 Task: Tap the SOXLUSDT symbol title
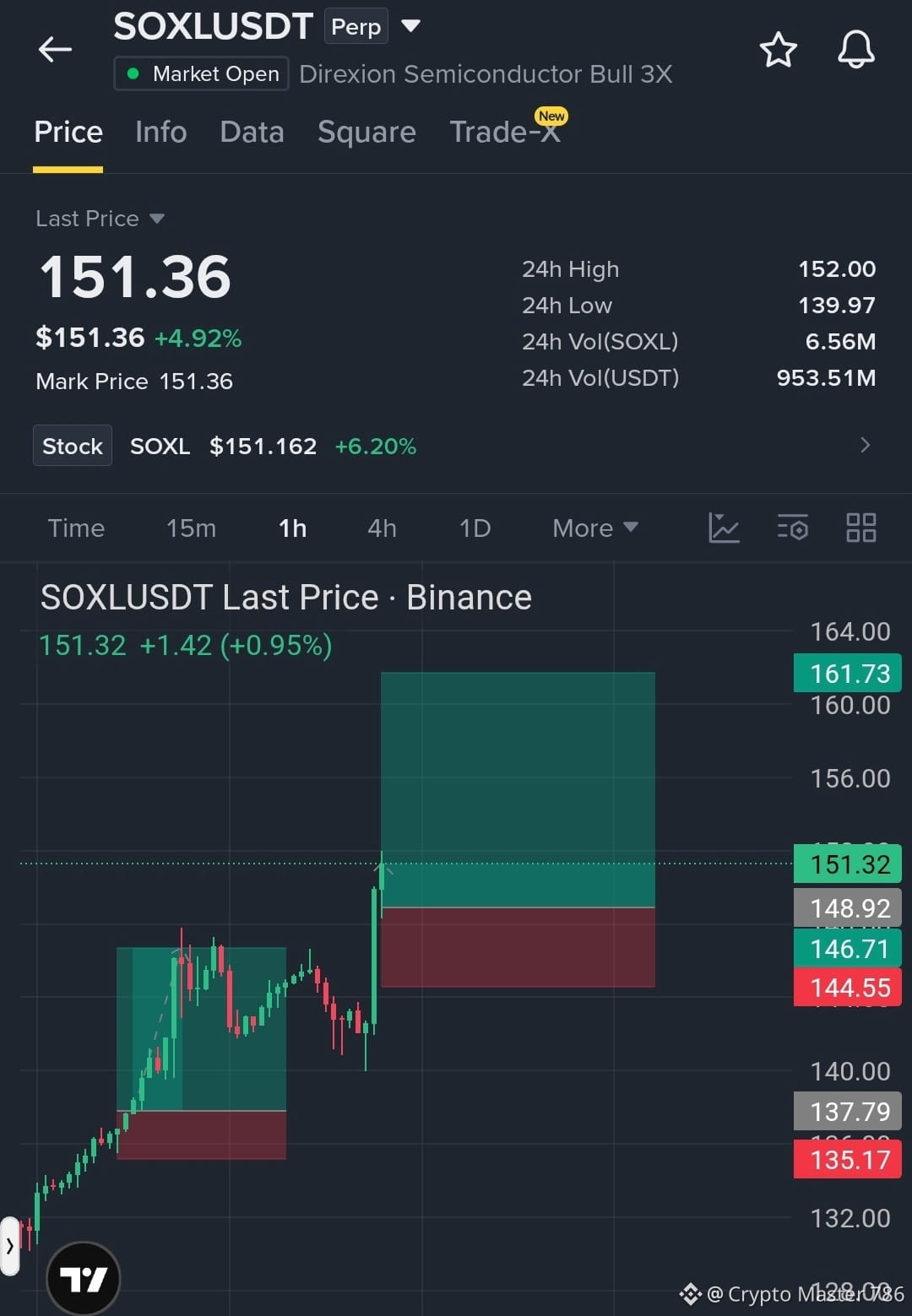(213, 26)
